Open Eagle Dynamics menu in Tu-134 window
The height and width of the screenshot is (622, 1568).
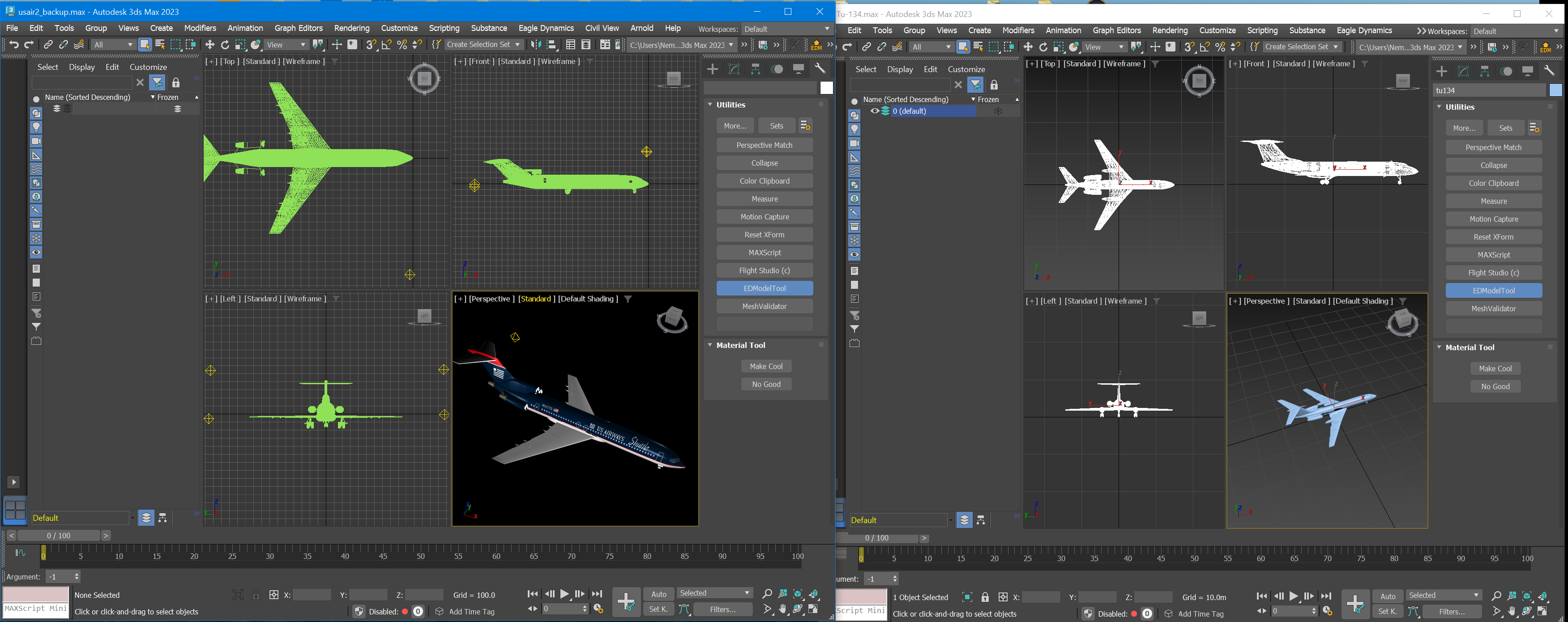coord(1364,30)
